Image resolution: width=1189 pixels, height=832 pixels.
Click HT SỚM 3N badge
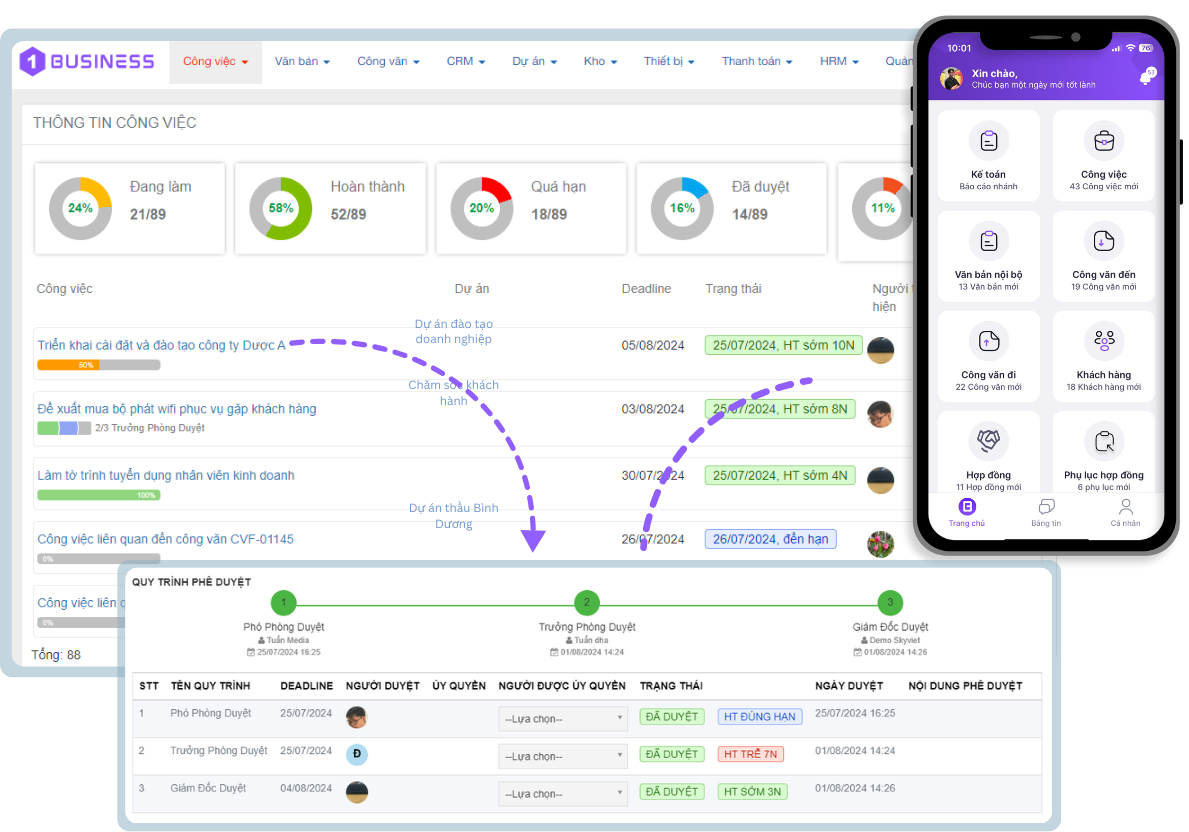pos(752,792)
